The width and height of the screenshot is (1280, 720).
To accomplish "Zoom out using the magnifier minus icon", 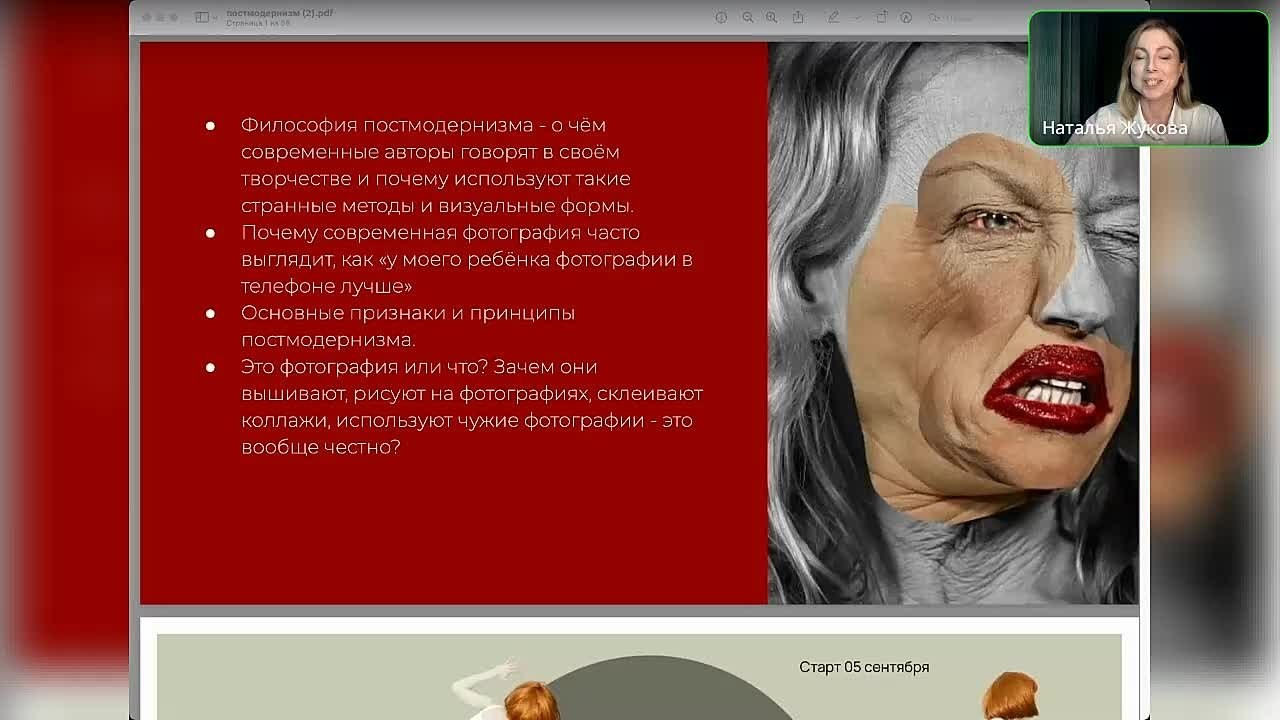I will point(747,17).
